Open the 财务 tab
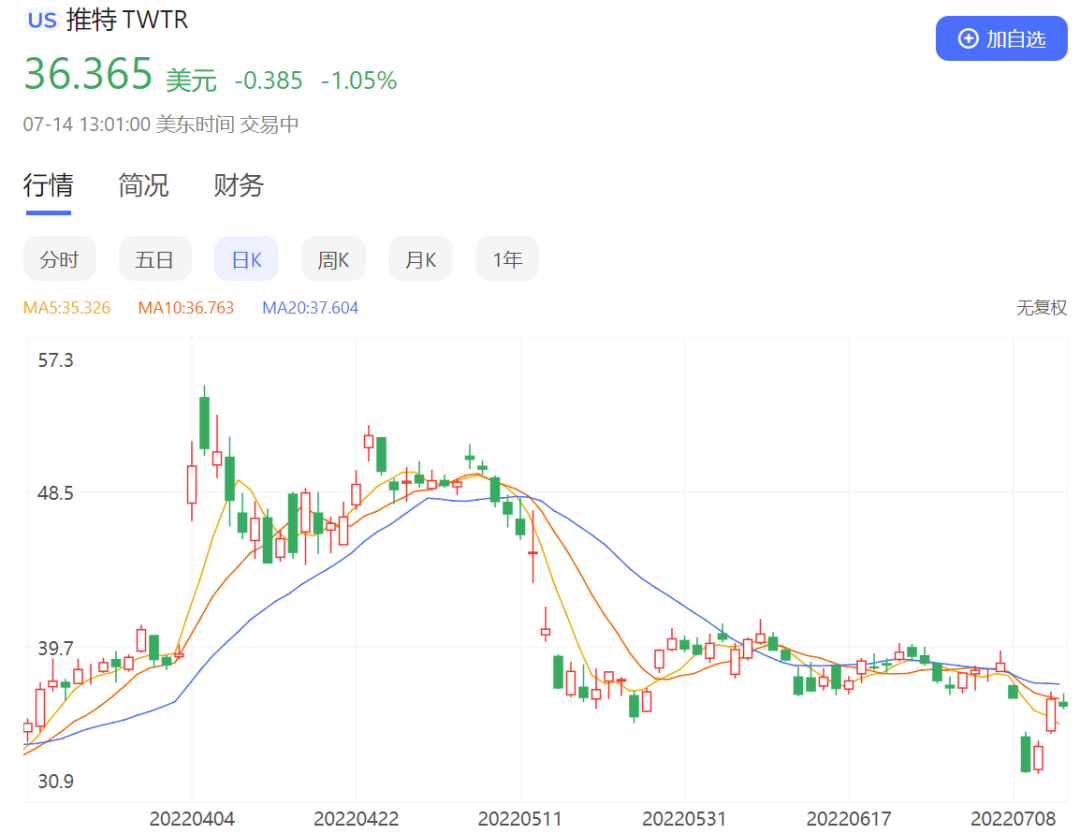1080x834 pixels. (x=238, y=185)
